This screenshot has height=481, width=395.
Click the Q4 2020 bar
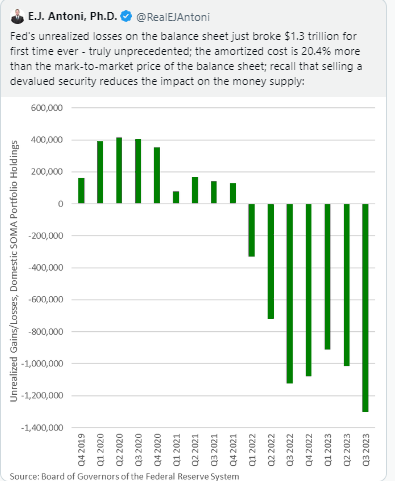(157, 175)
